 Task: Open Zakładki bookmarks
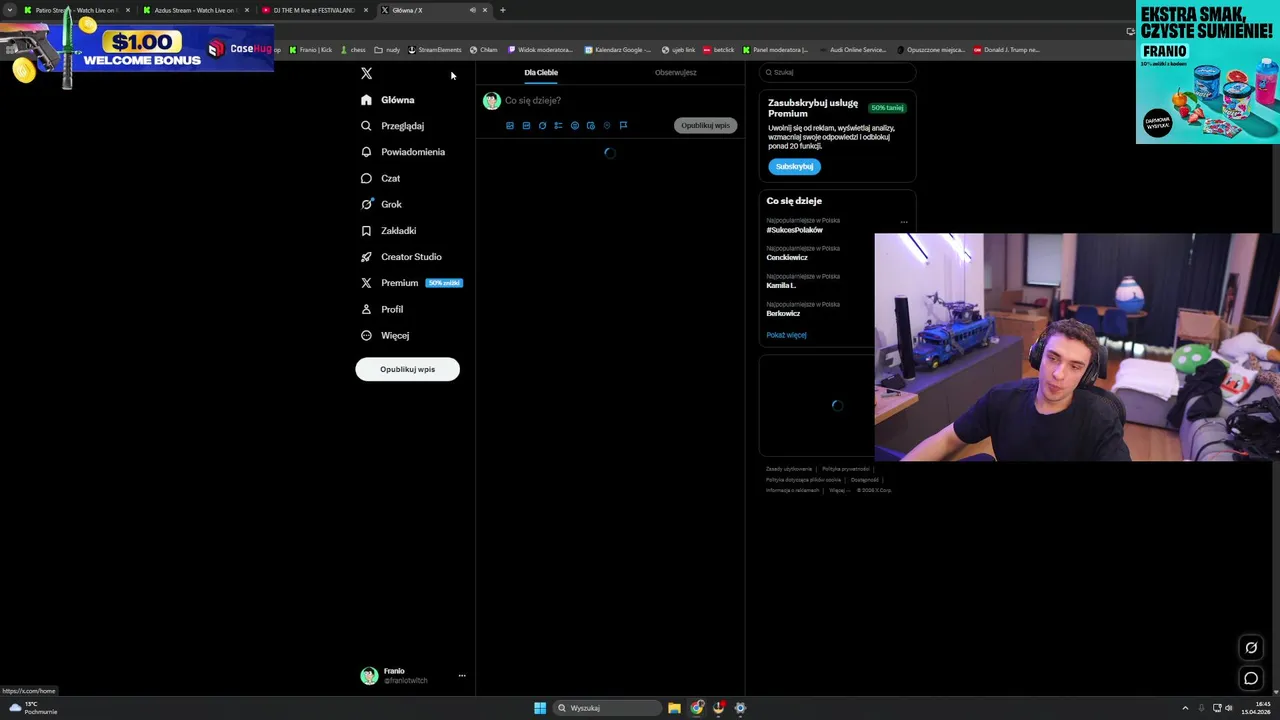388,230
